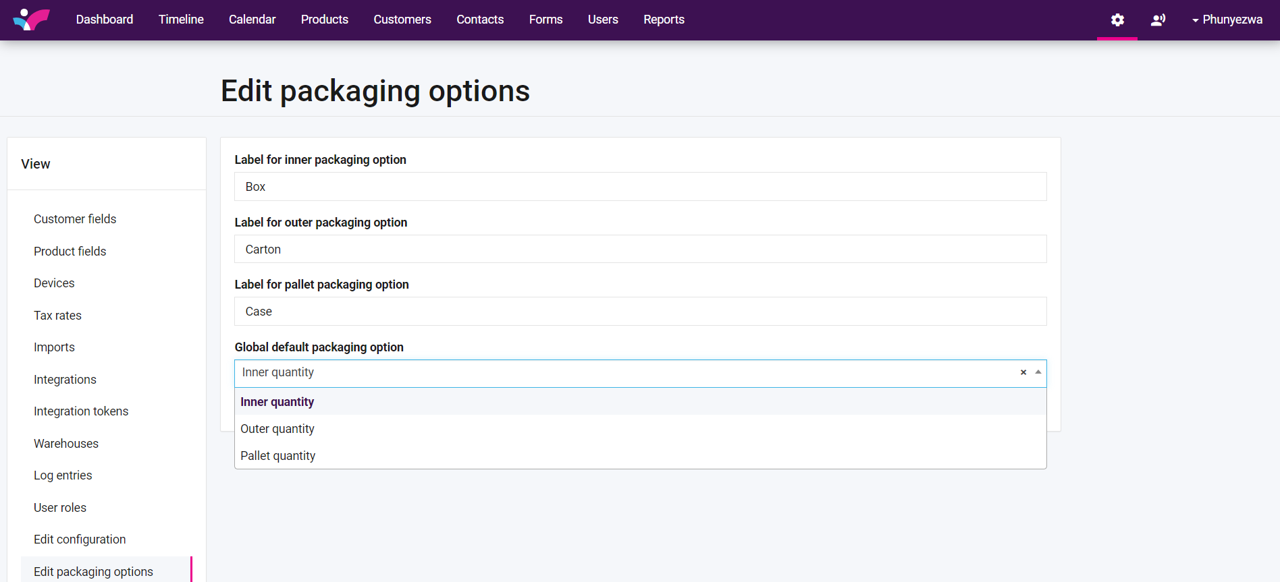This screenshot has width=1280, height=582.
Task: Choose Pallet quantity from the list
Action: point(278,456)
